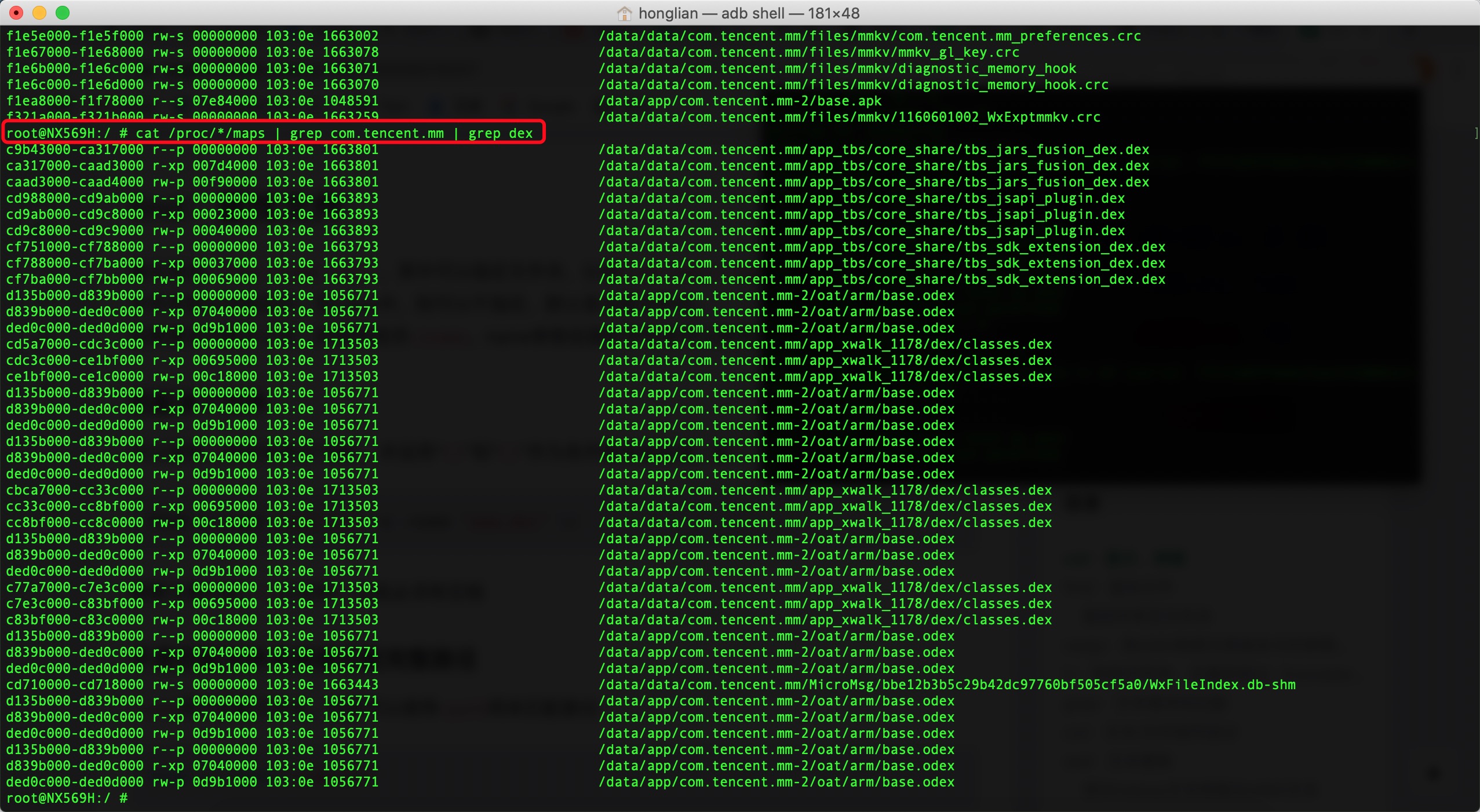Click the empty root@NX569H prompt at the bottom

pyautogui.click(x=67, y=798)
